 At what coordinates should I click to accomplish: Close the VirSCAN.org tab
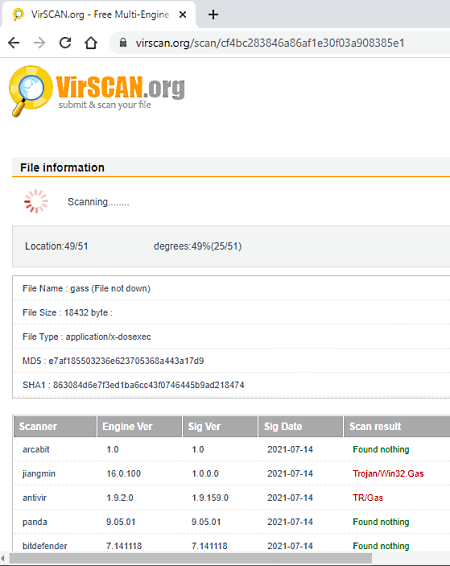click(183, 15)
